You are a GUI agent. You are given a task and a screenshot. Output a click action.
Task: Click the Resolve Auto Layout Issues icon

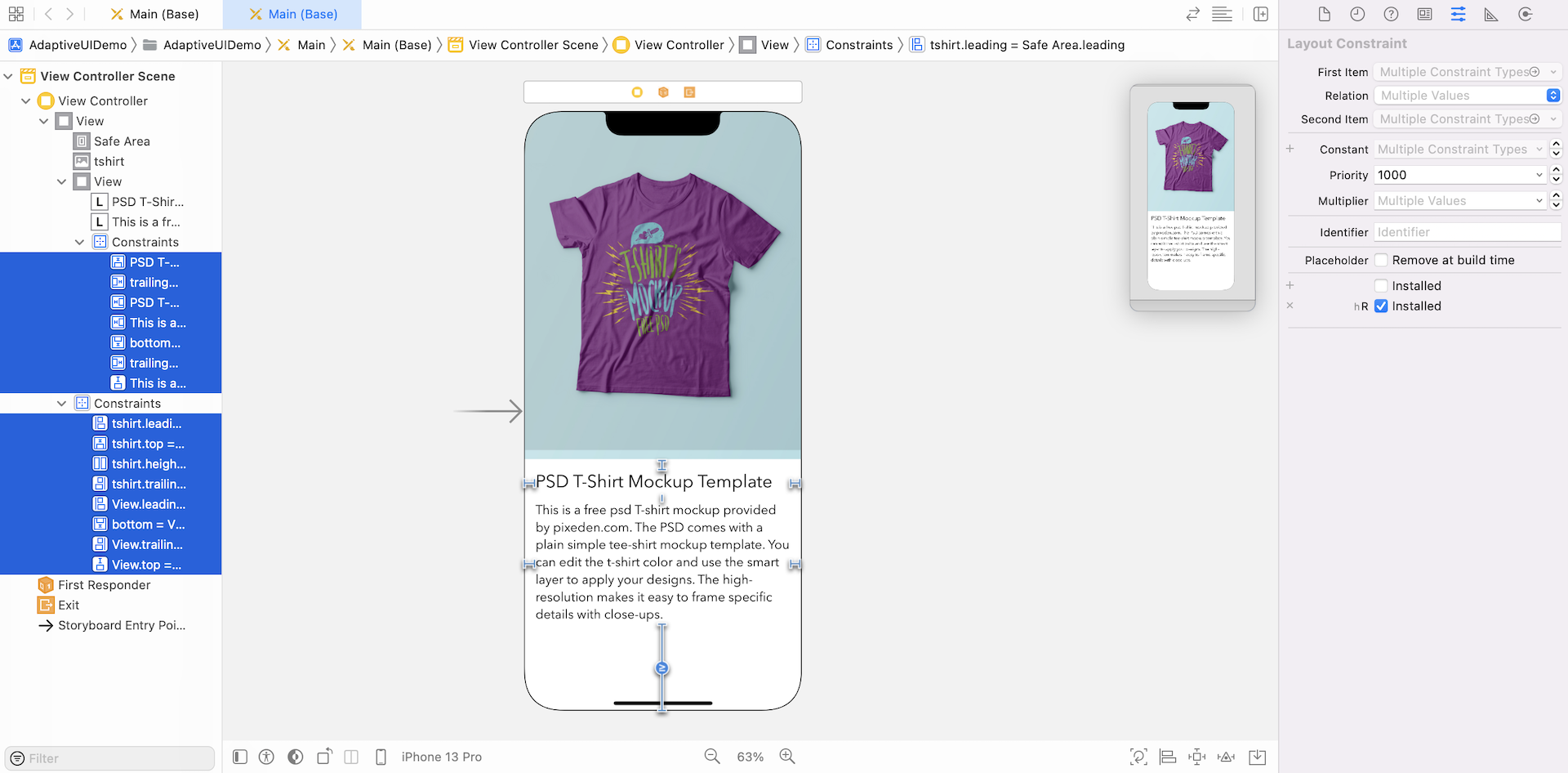[x=1227, y=757]
